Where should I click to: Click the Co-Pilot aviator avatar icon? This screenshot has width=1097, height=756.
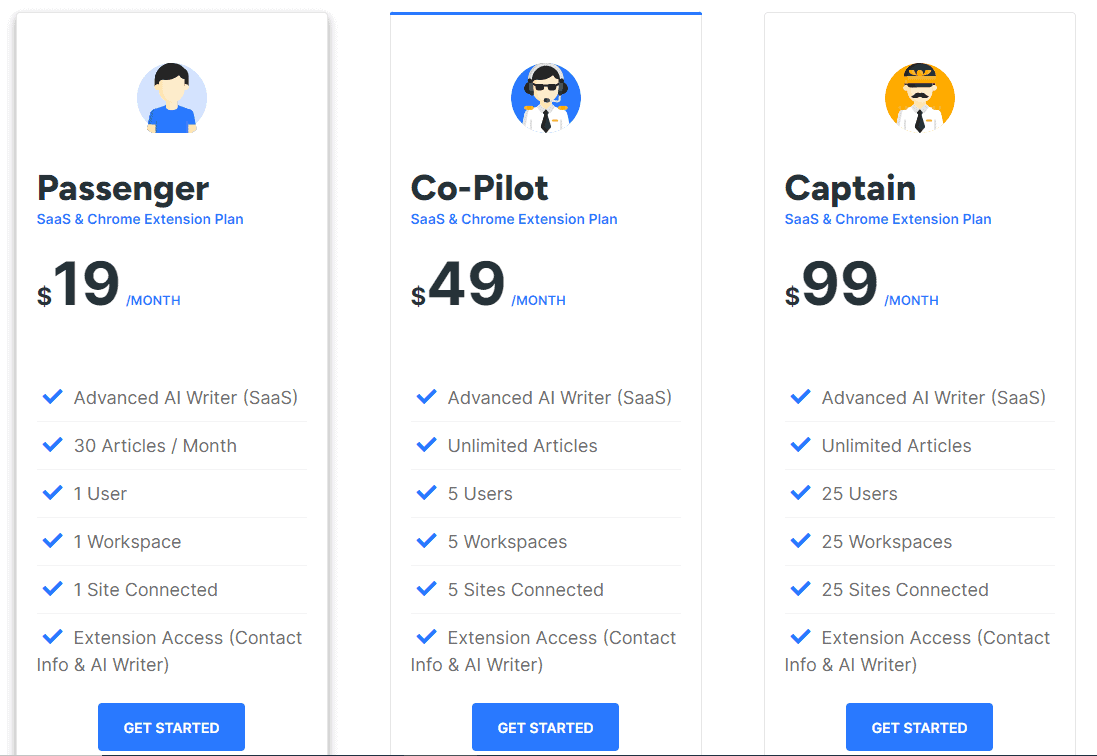click(545, 97)
